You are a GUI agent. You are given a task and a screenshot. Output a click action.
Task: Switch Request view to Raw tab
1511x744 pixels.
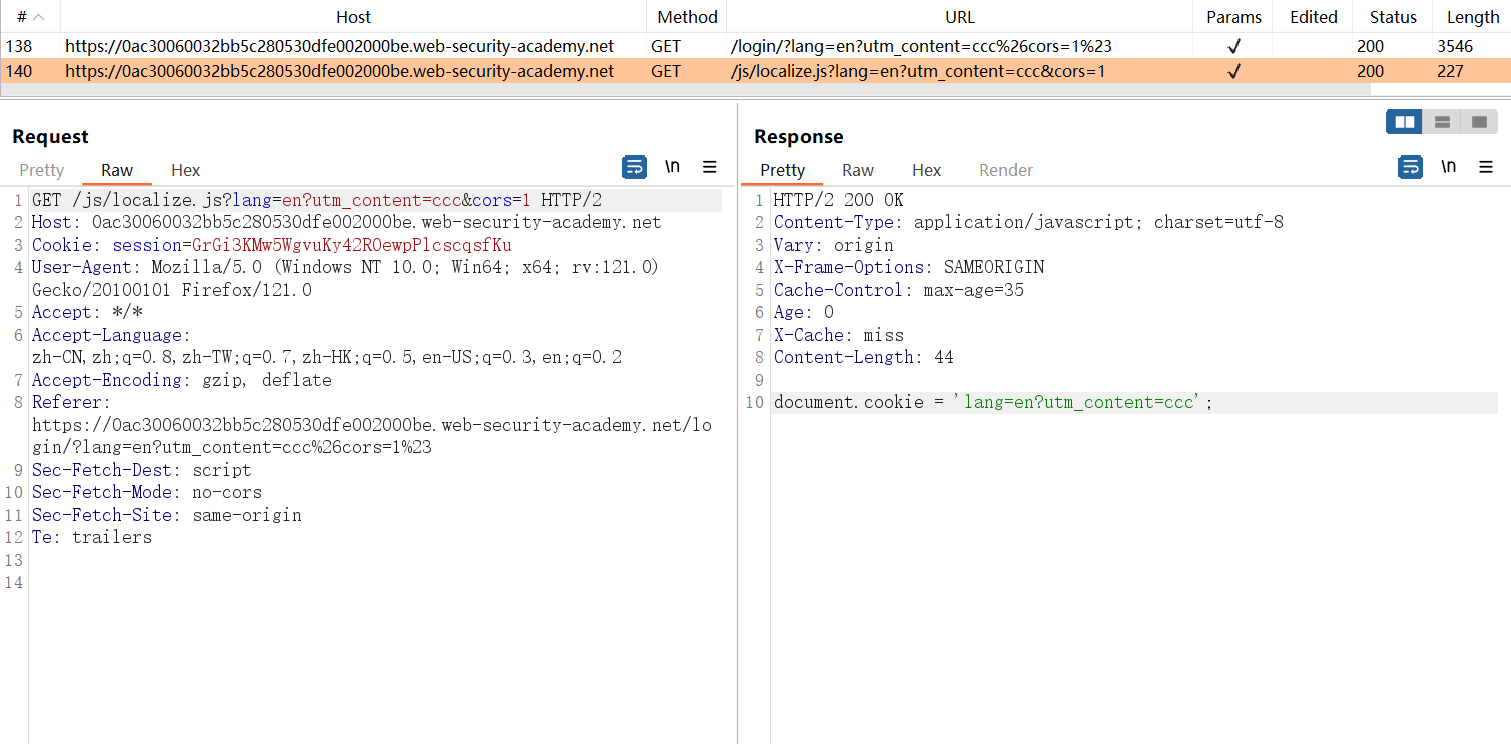tap(117, 170)
